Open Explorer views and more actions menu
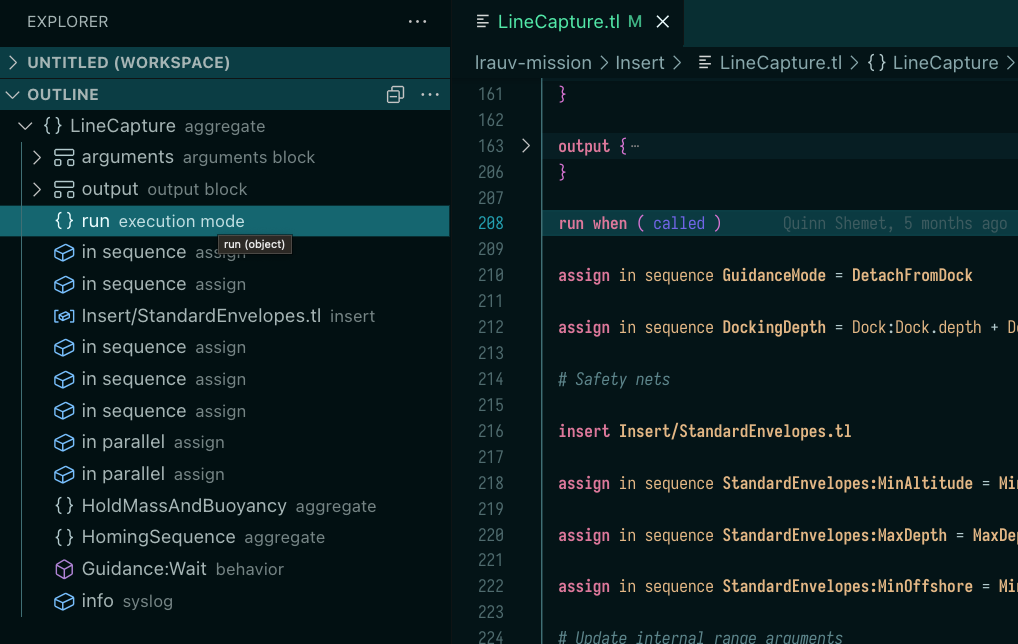Image resolution: width=1018 pixels, height=644 pixels. [x=418, y=22]
